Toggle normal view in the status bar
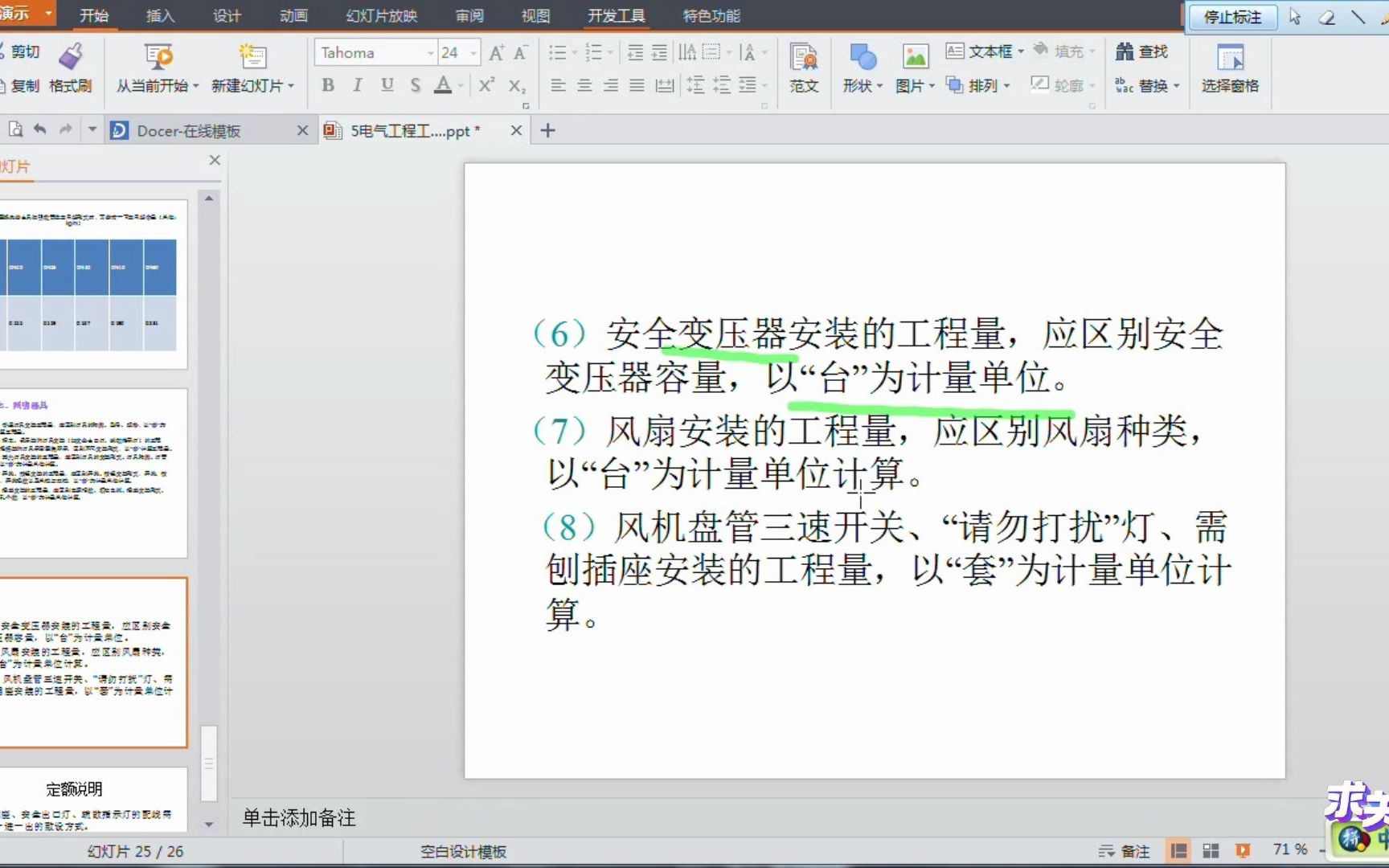The height and width of the screenshot is (868, 1389). click(x=1179, y=850)
